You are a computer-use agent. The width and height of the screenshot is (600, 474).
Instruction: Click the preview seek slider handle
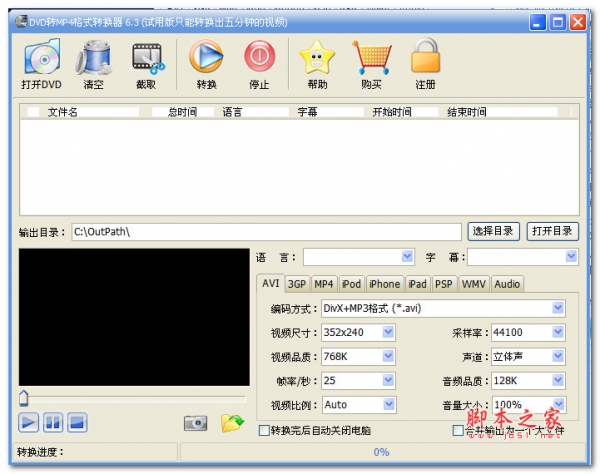coord(24,398)
